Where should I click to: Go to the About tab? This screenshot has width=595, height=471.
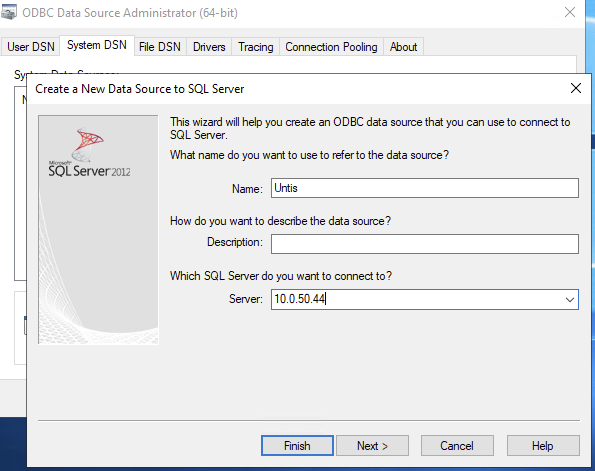tap(403, 47)
